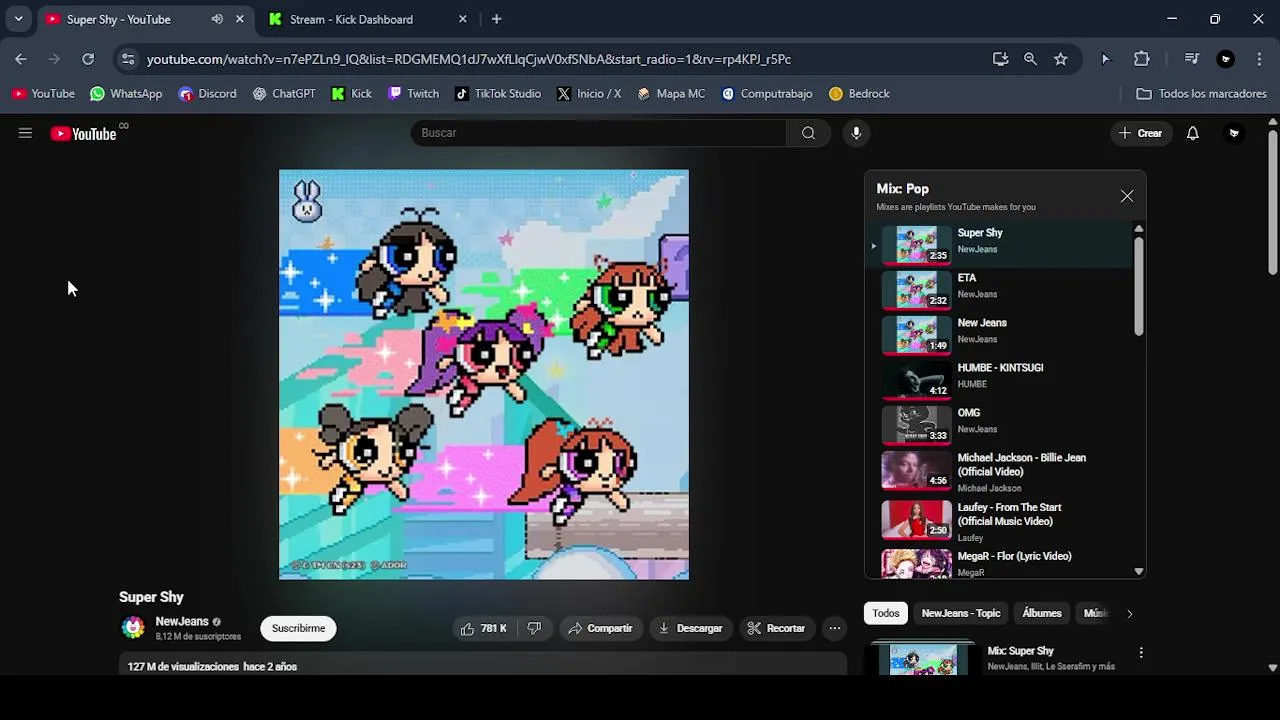
Task: Open the Mix: Super Shy recommended thumbnail
Action: click(923, 660)
